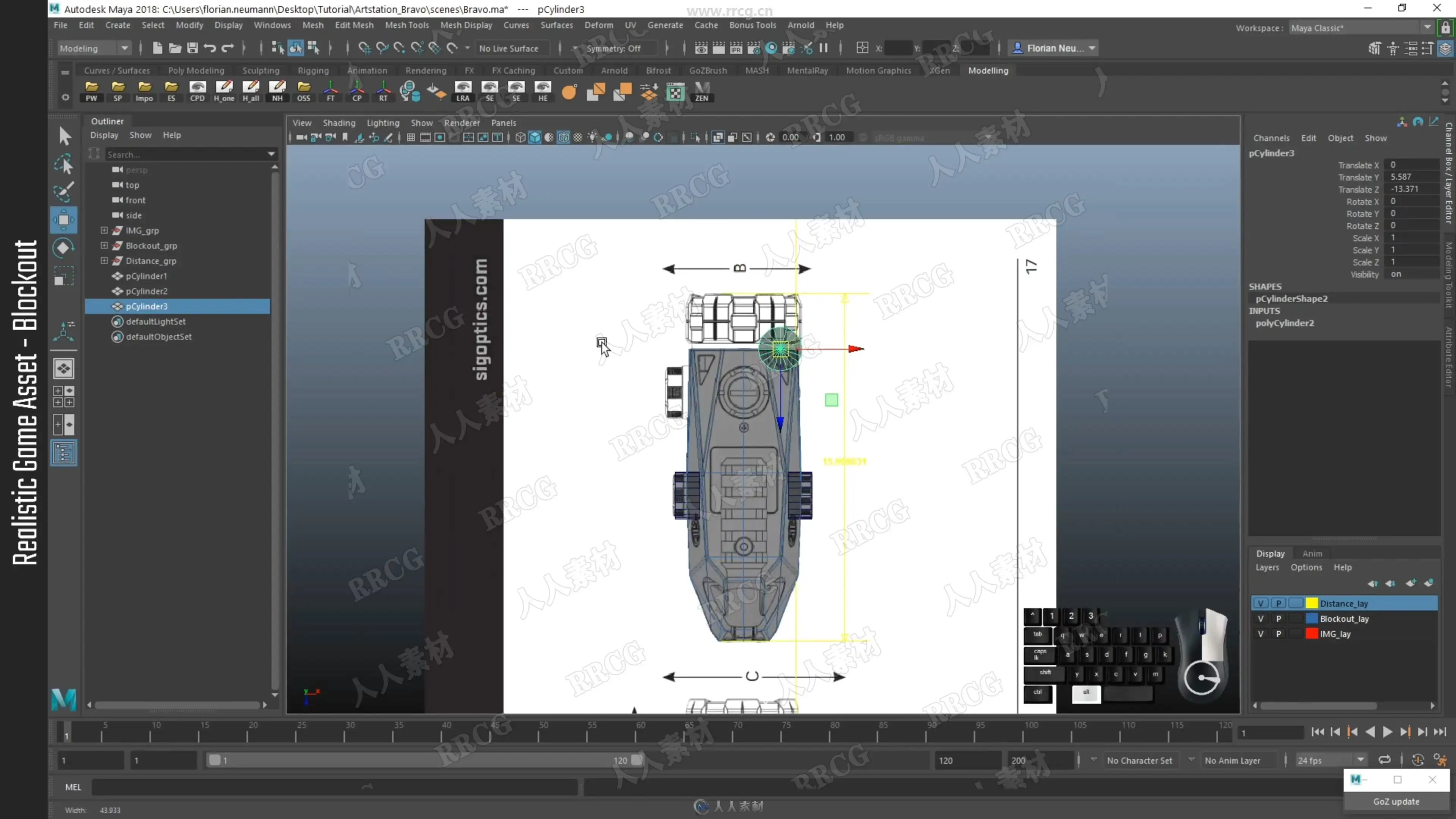Viewport: 1456px width, 819px height.
Task: Click the new scene icon
Action: point(157,48)
